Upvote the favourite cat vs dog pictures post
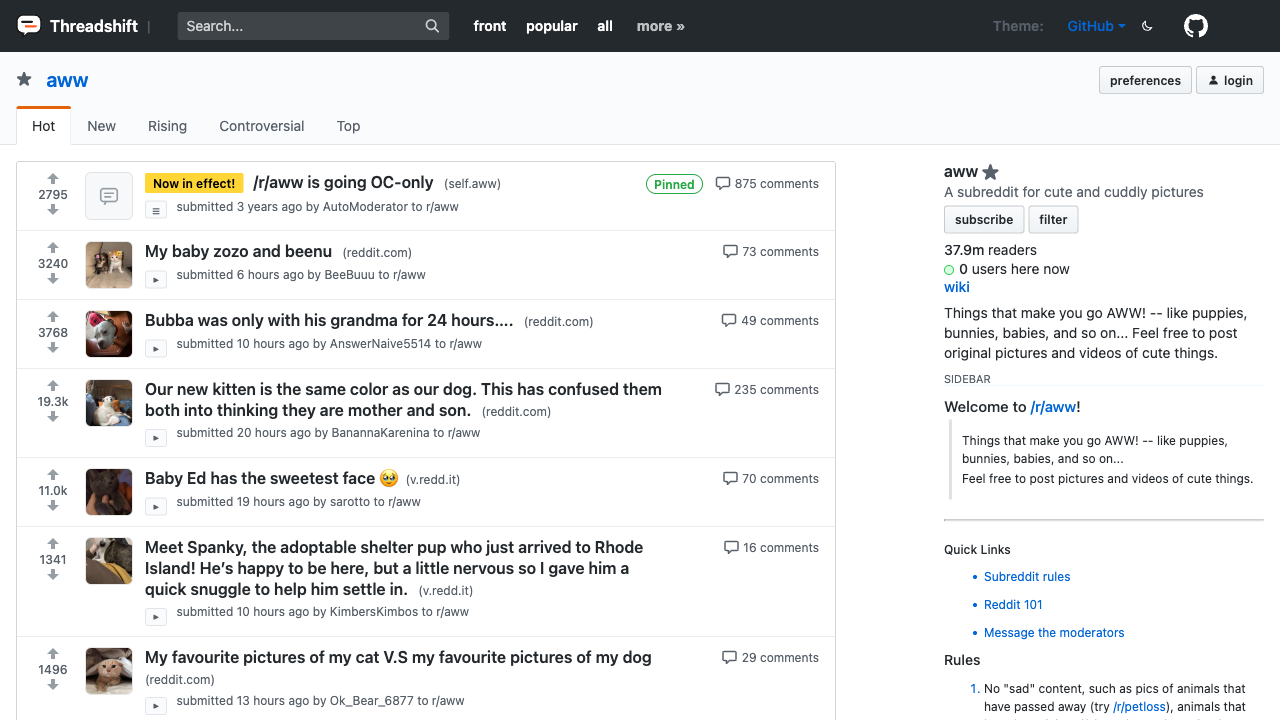This screenshot has height=720, width=1280. 53,654
